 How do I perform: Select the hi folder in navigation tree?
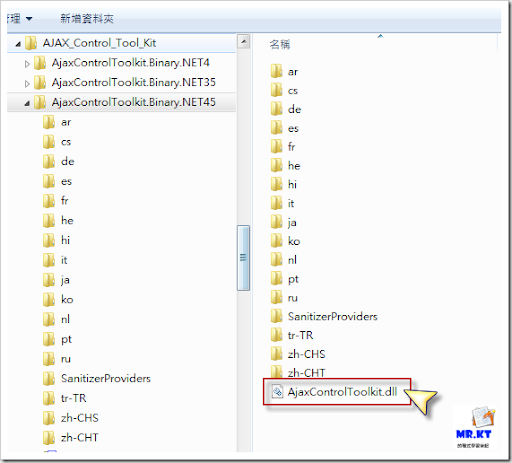(x=57, y=240)
